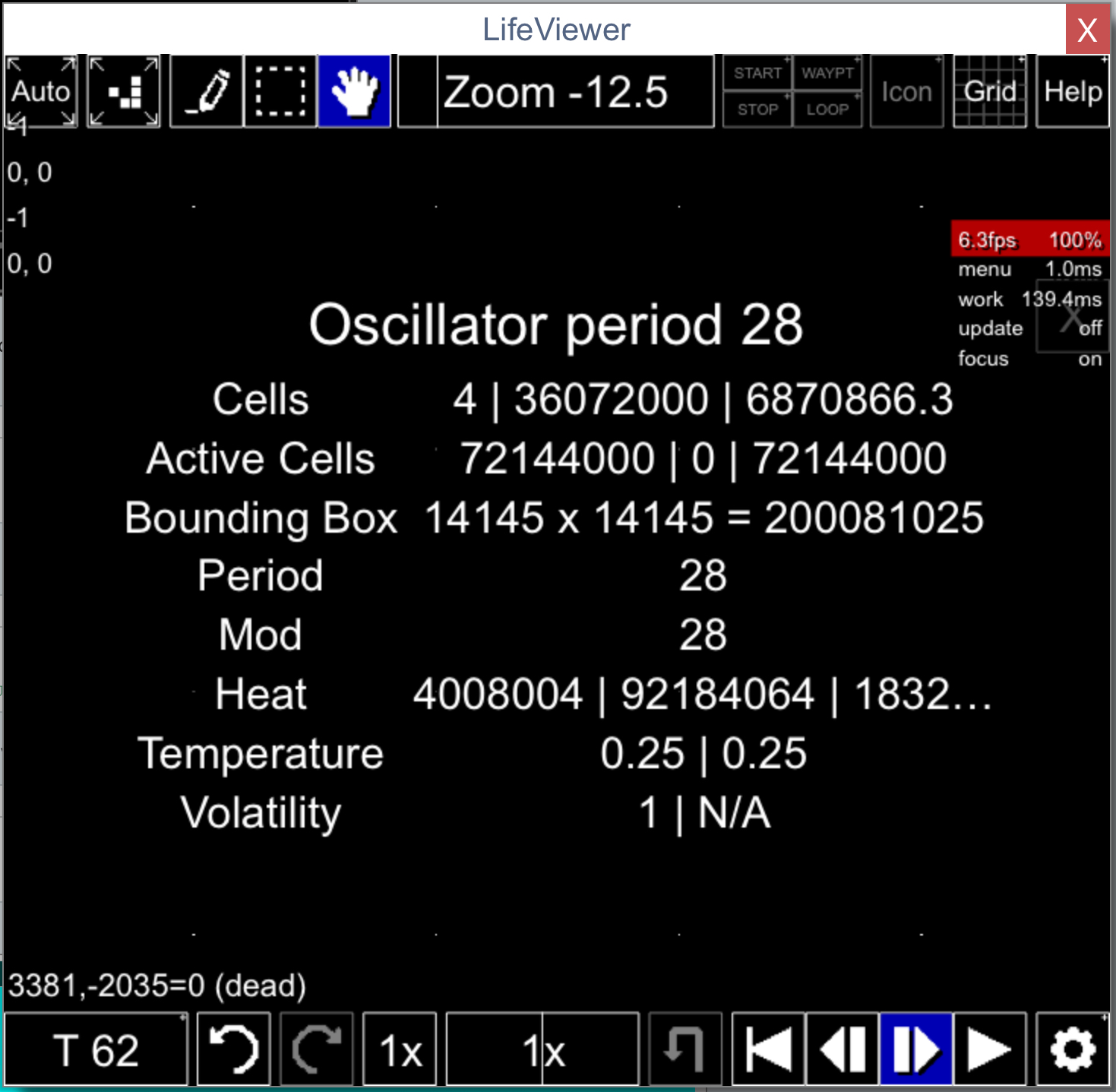
Task: Toggle the Auto fit button
Action: click(x=41, y=91)
